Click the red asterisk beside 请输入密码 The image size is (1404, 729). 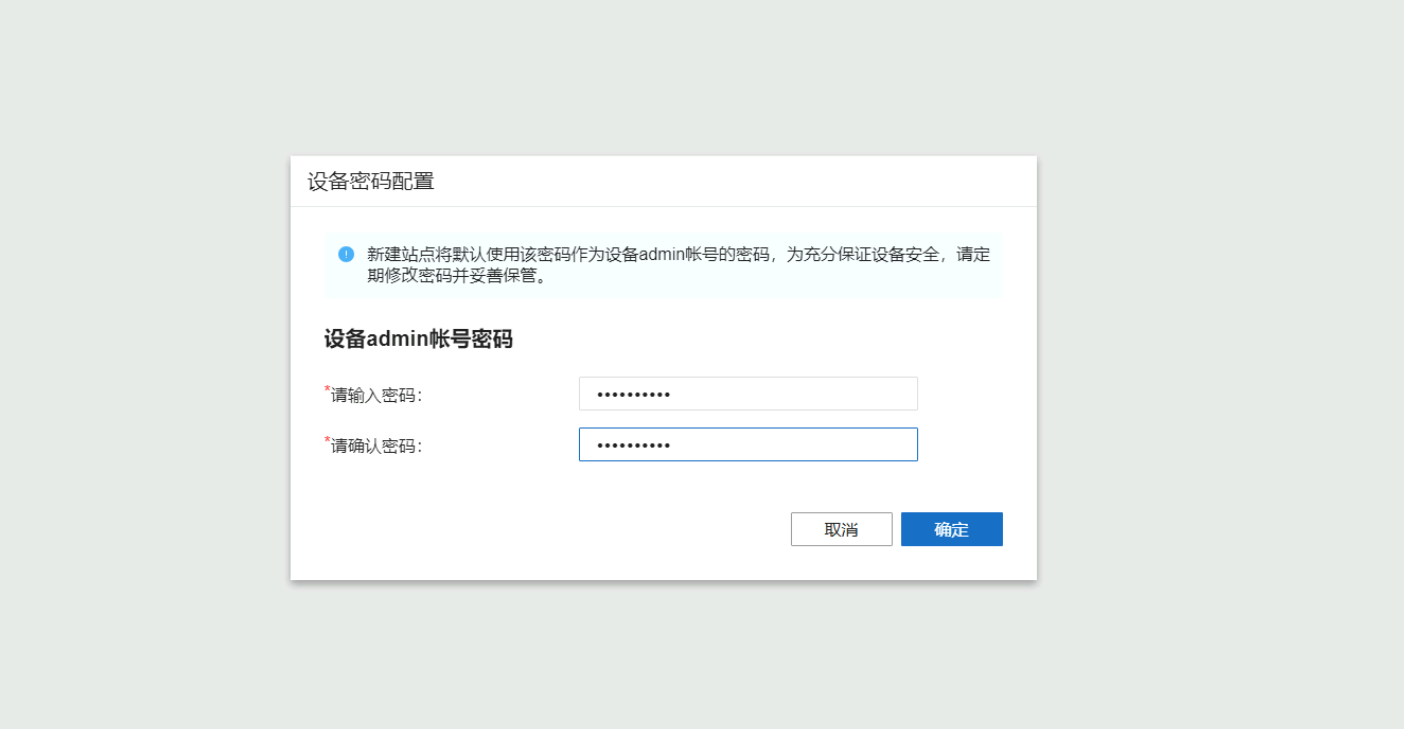(x=327, y=389)
